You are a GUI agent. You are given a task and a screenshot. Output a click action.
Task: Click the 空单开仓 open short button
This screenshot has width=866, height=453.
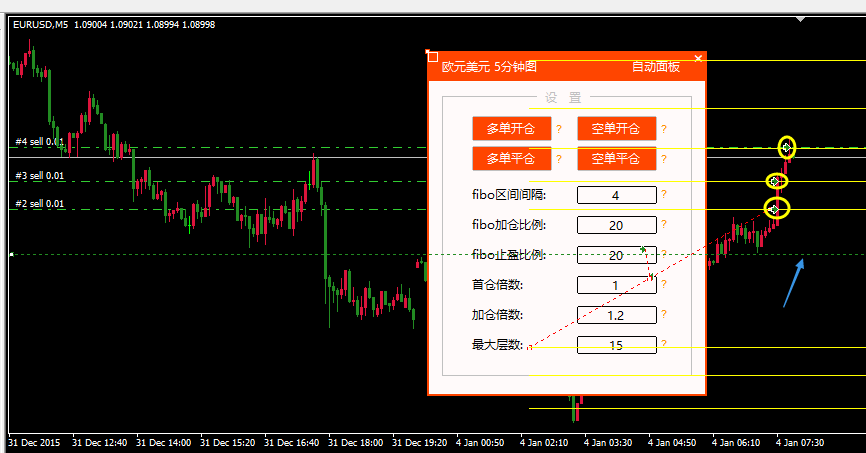(616, 129)
